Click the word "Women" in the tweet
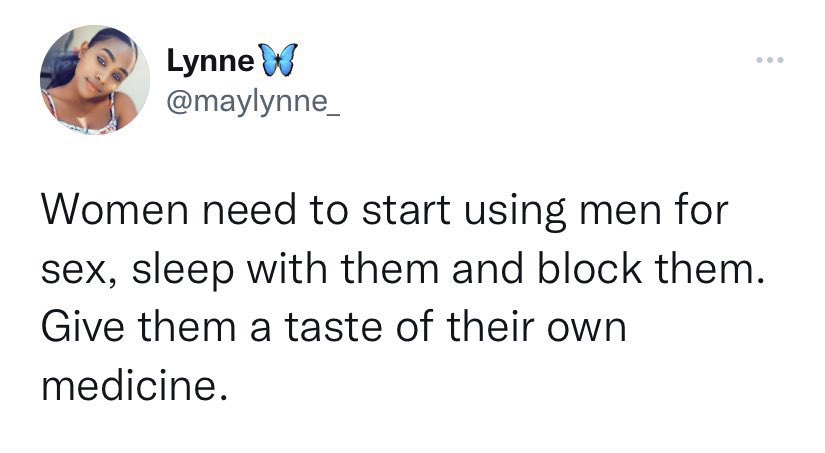This screenshot has height=453, width=825. click(115, 209)
